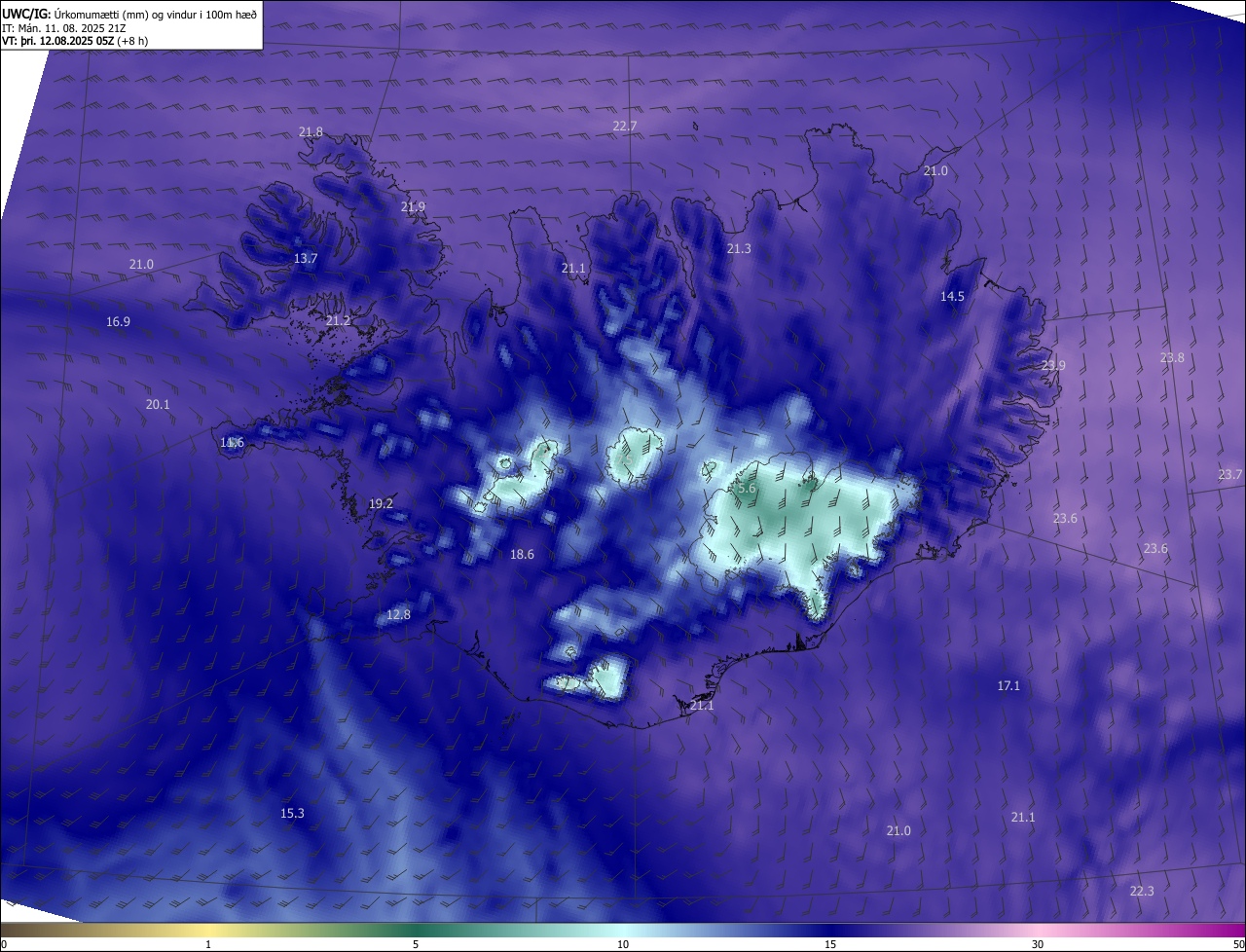The image size is (1246, 952).
Task: Click the 22.3 value label
Action: click(1142, 891)
